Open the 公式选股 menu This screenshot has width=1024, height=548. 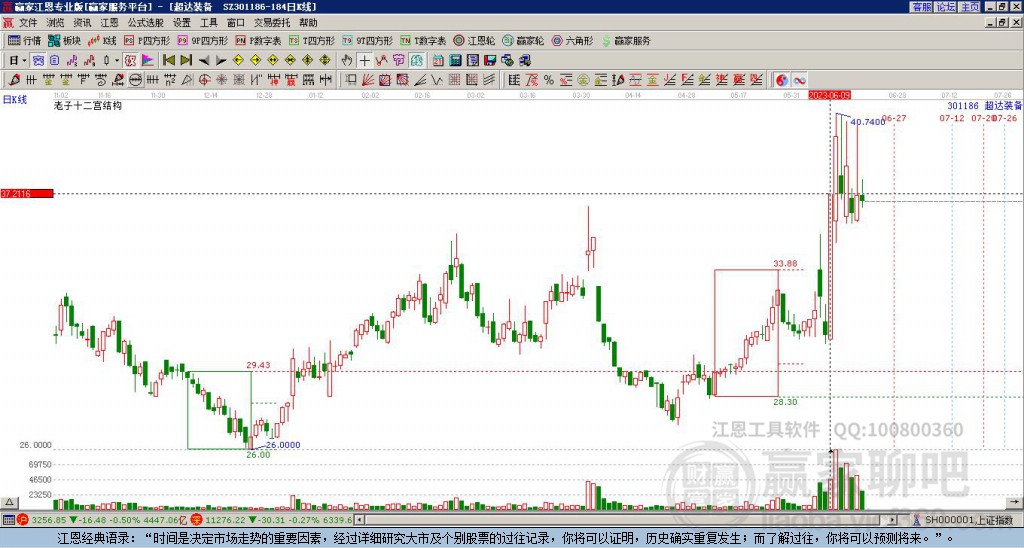[x=146, y=23]
